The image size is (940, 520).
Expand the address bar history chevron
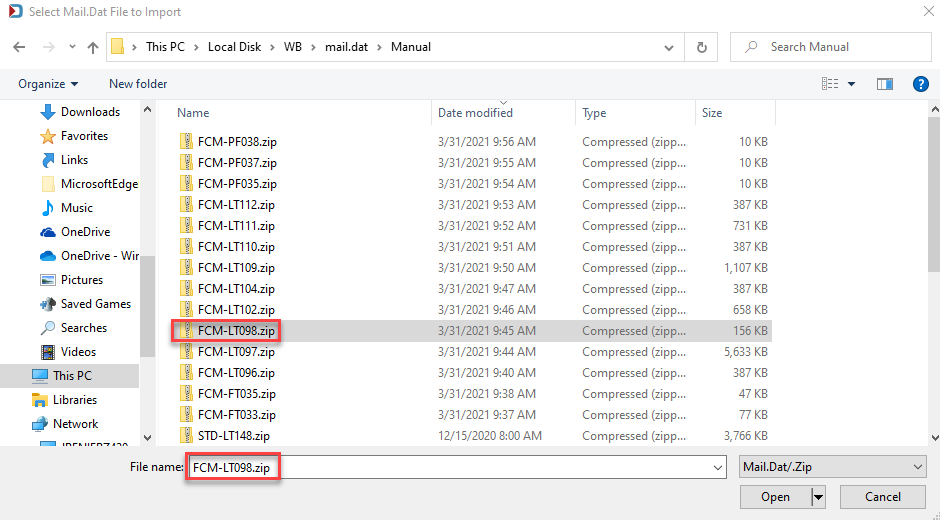pos(669,47)
